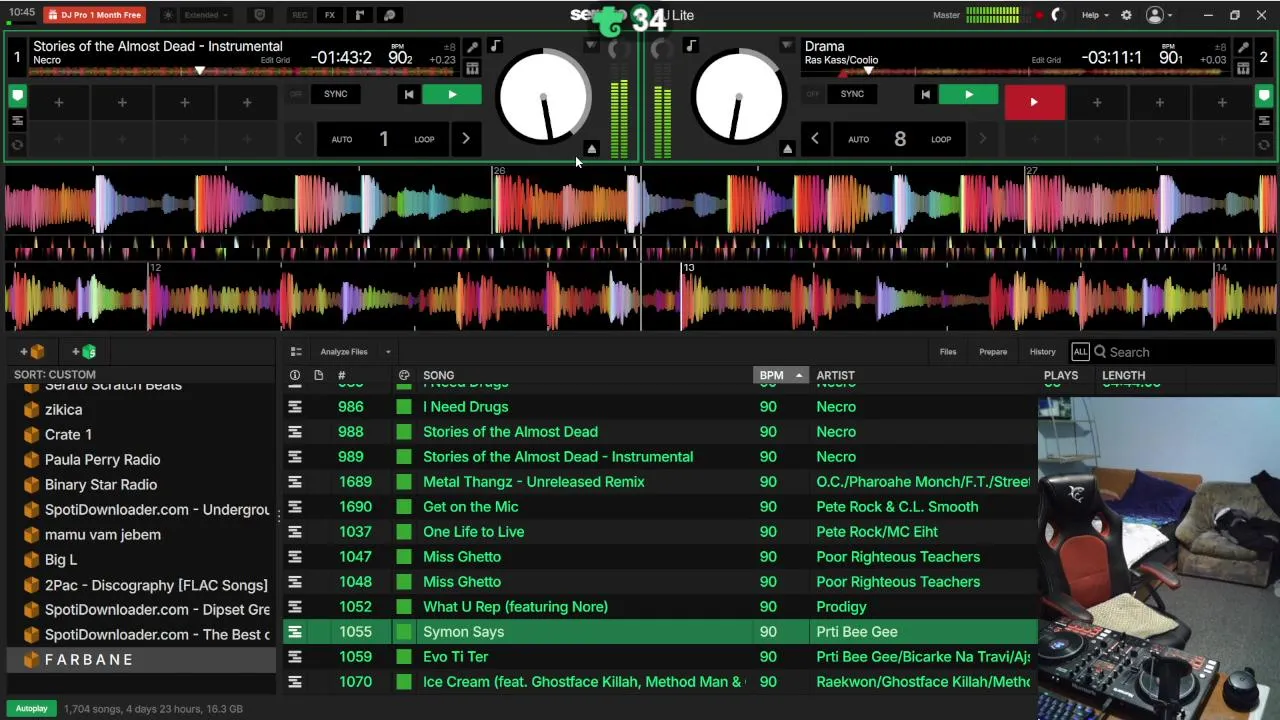
Task: Open the sampler panel icon
Action: click(x=359, y=15)
